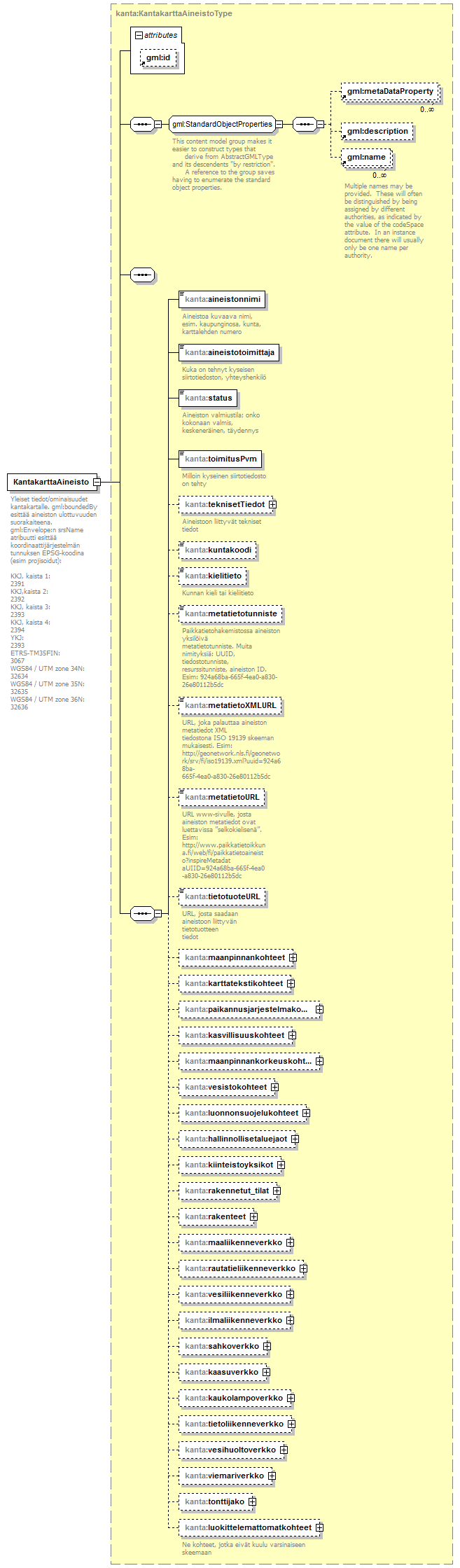Select kanta:aineistotoimittaja element
460x1568 pixels.
[230, 352]
